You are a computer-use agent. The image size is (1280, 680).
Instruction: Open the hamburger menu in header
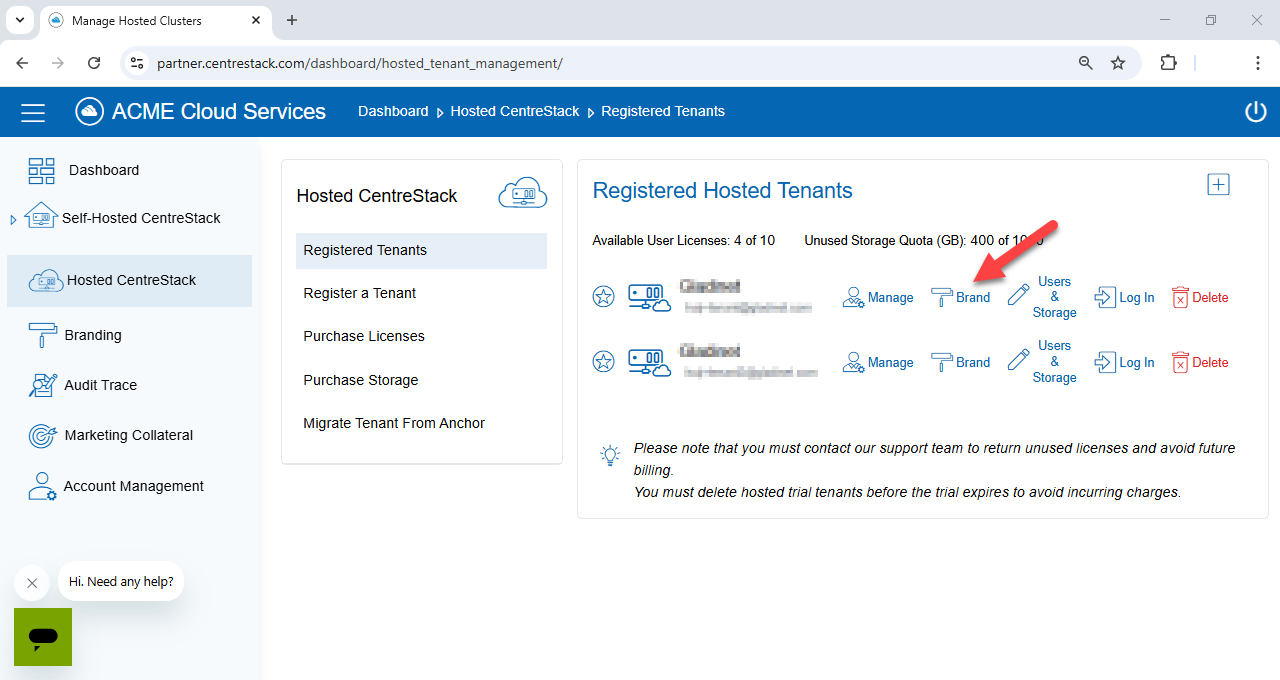(33, 112)
